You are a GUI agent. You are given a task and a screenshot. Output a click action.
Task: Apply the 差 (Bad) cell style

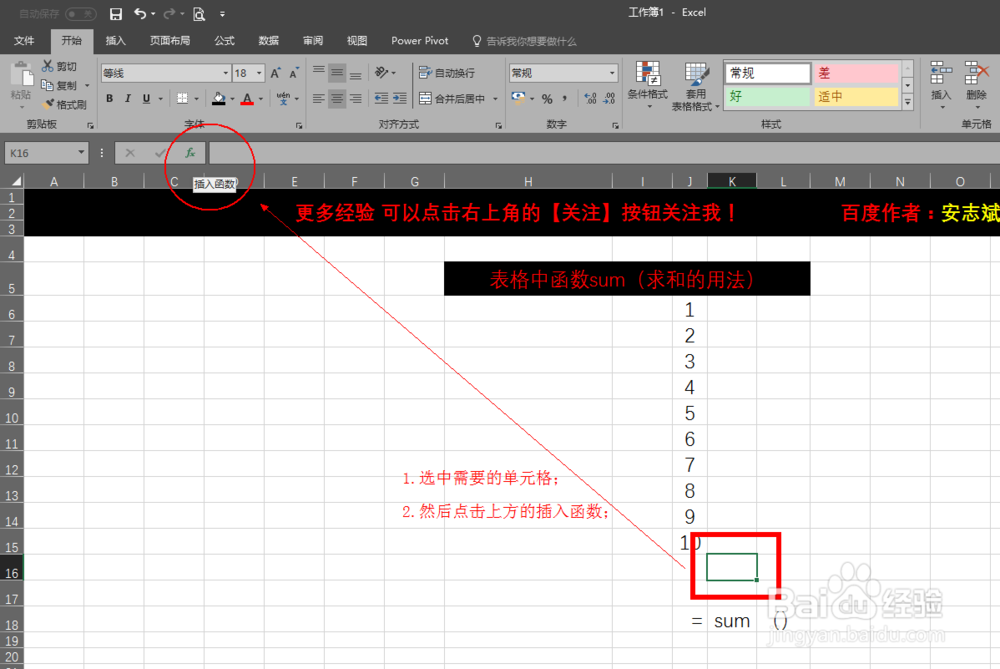(x=856, y=73)
